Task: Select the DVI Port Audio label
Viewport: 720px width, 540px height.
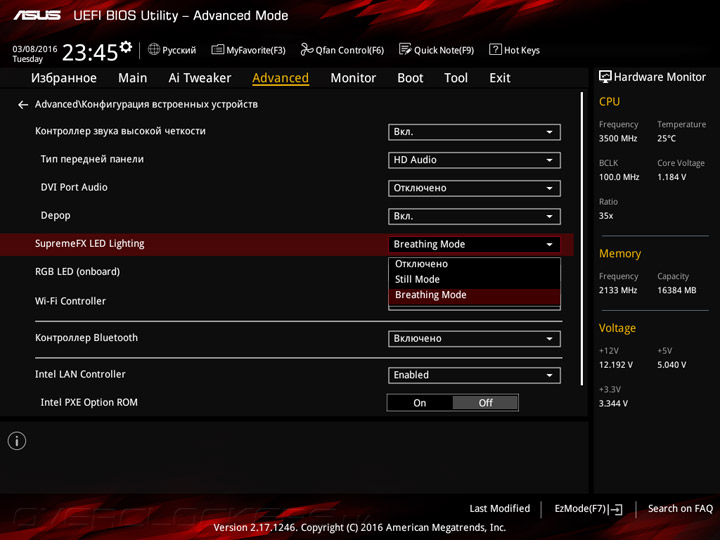Action: point(74,187)
